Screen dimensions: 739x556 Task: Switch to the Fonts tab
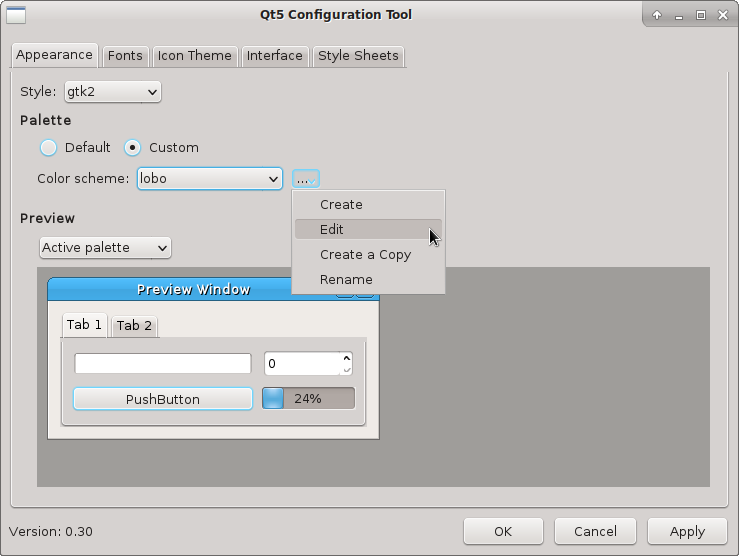[125, 56]
